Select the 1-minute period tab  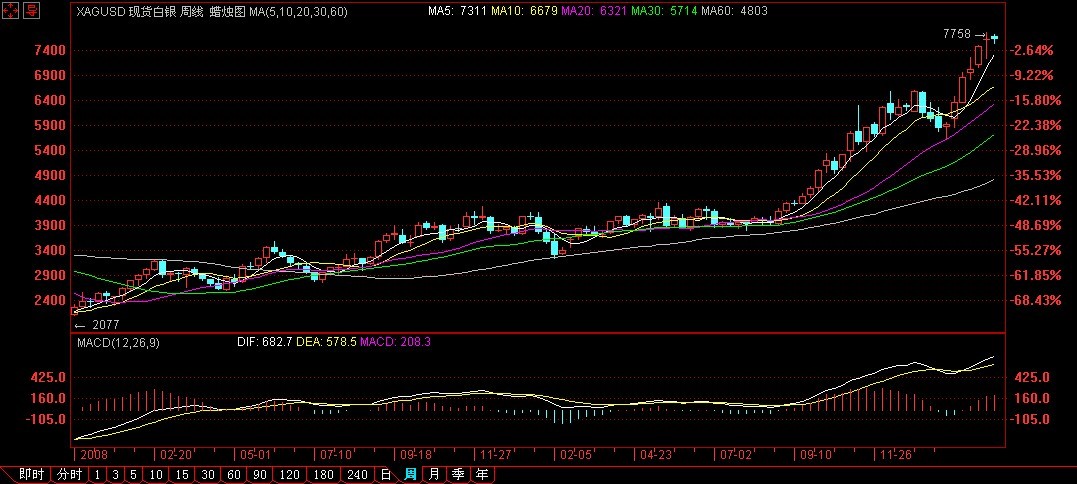[97, 474]
